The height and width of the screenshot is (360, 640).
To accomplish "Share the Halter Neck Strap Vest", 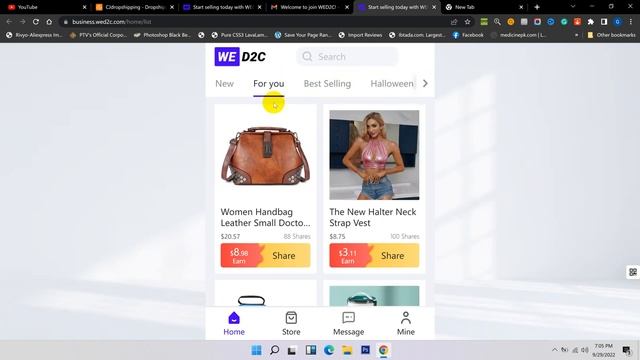I will (393, 256).
